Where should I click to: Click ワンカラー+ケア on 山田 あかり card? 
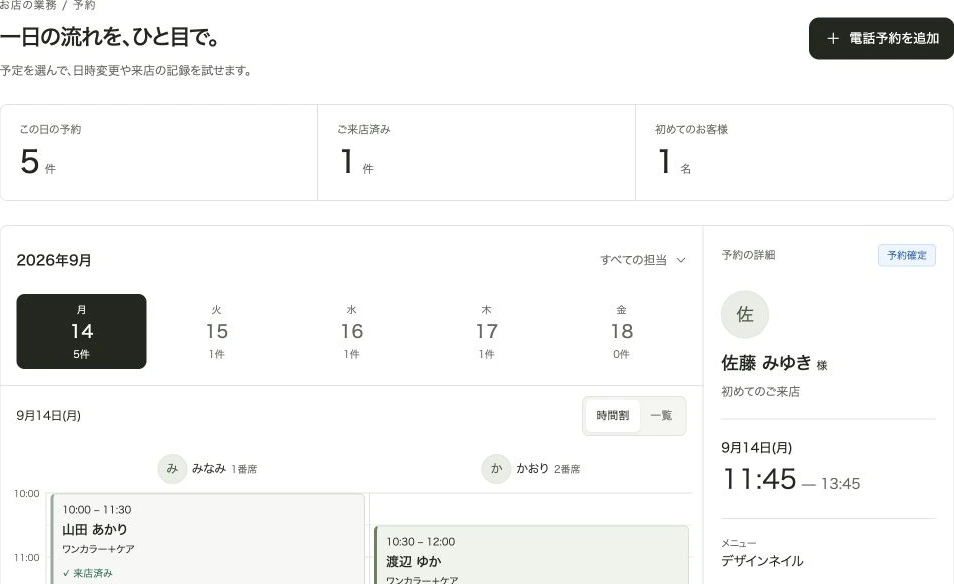tap(99, 549)
